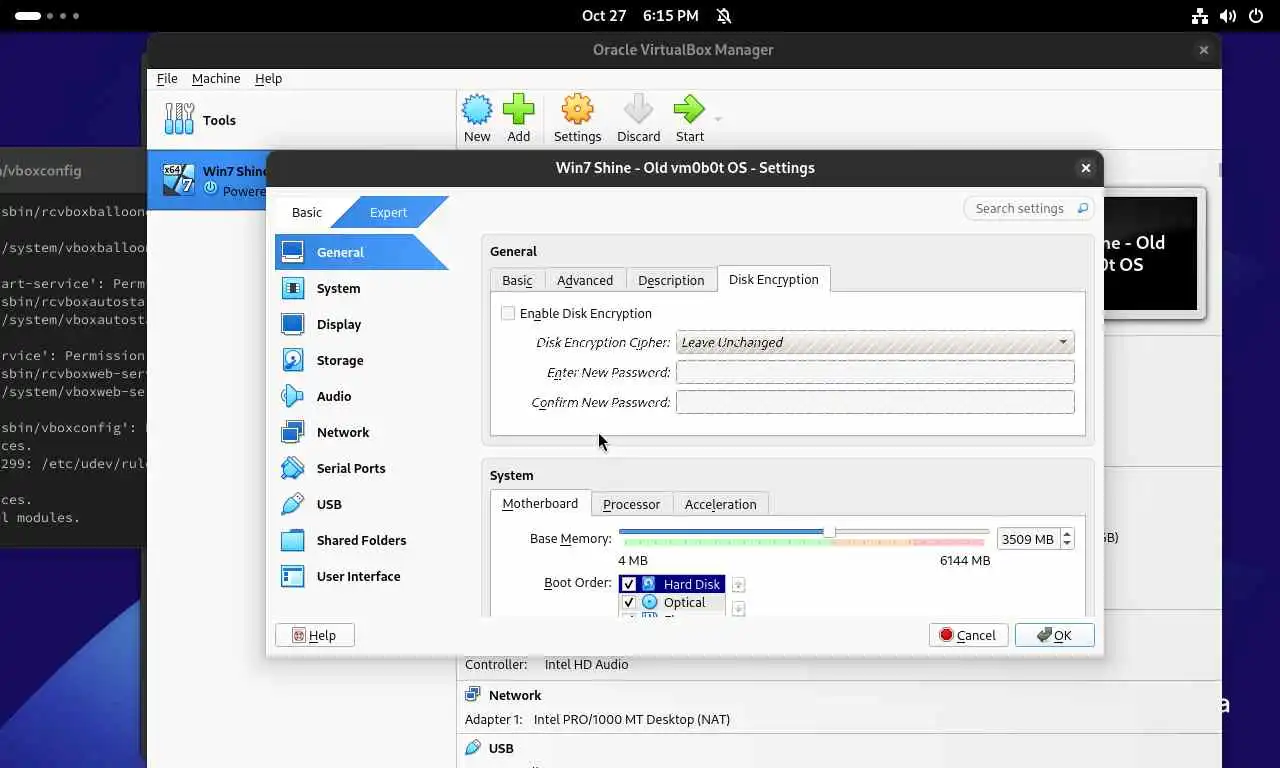Open the Acceleration tab under System
The width and height of the screenshot is (1280, 768).
click(x=720, y=504)
